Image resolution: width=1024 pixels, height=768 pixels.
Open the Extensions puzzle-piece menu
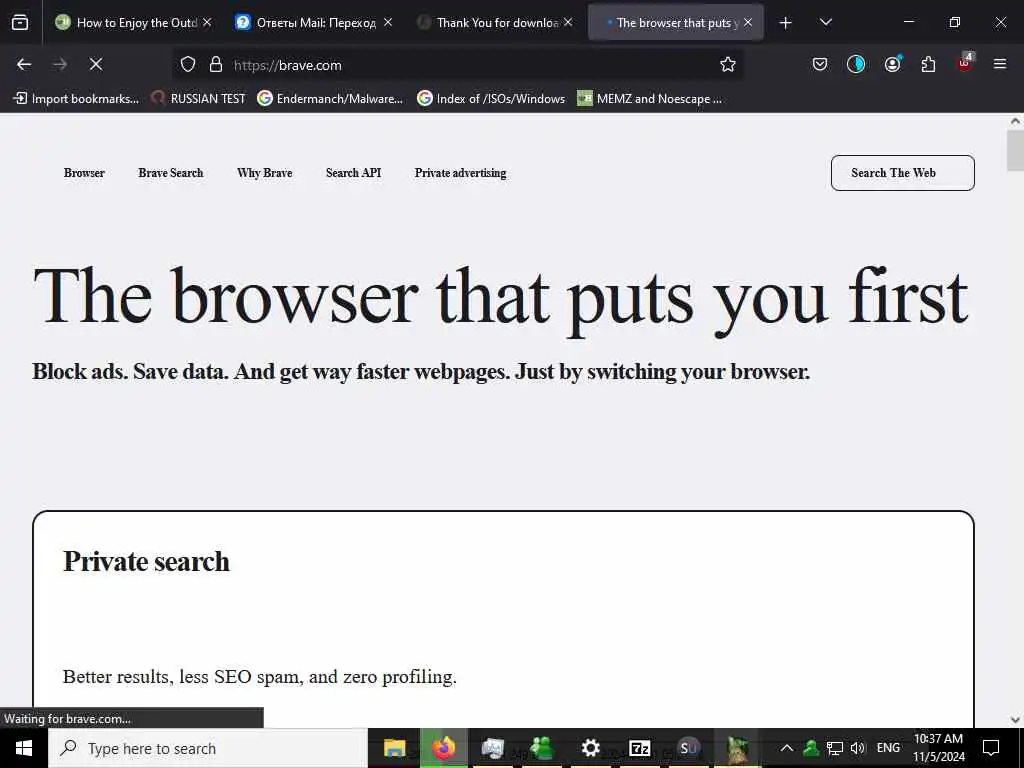pyautogui.click(x=928, y=64)
